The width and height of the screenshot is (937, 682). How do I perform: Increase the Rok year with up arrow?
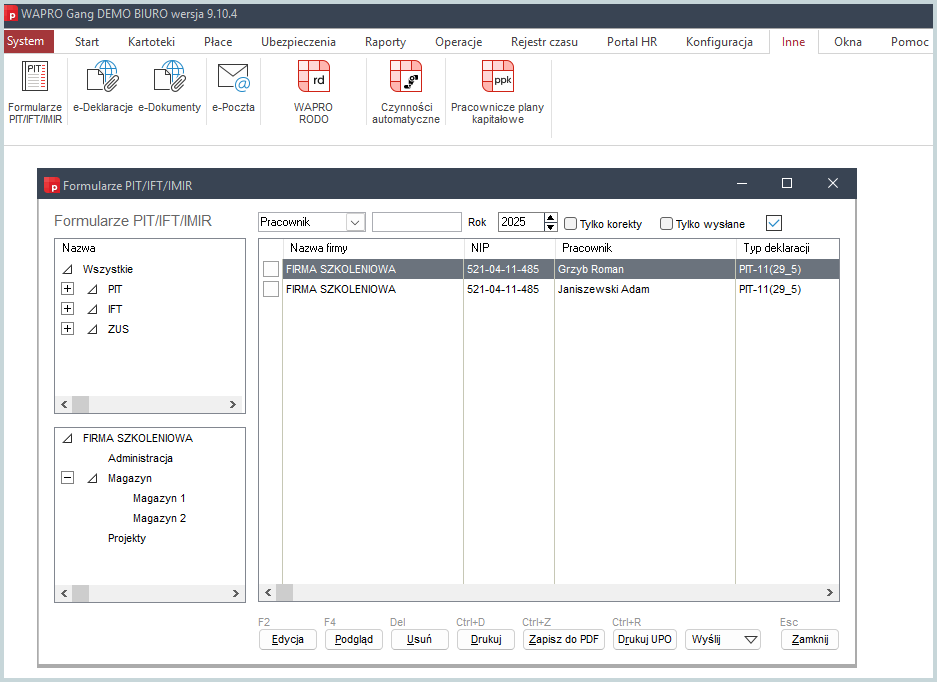(550, 217)
